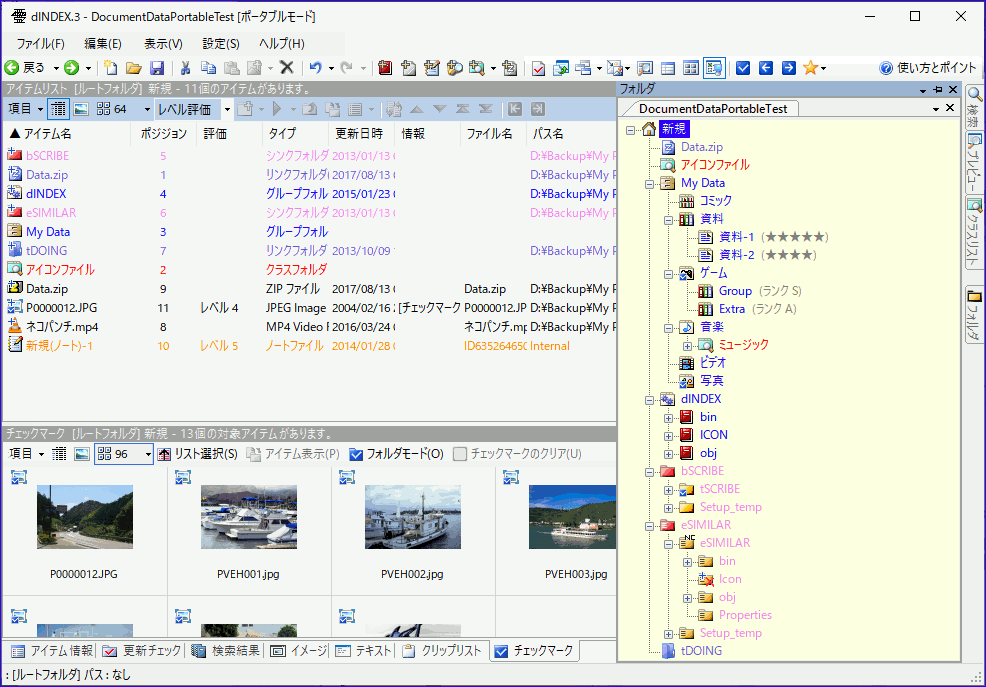The image size is (986, 687).
Task: Click the 戻る back button
Action: point(25,68)
